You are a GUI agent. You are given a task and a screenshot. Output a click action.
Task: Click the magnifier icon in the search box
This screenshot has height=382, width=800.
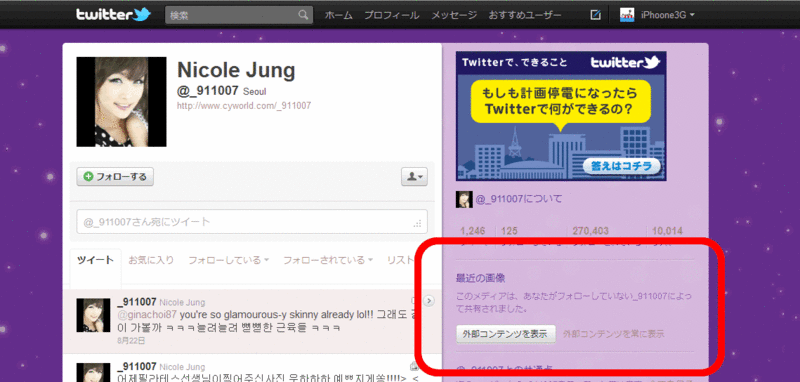point(304,15)
